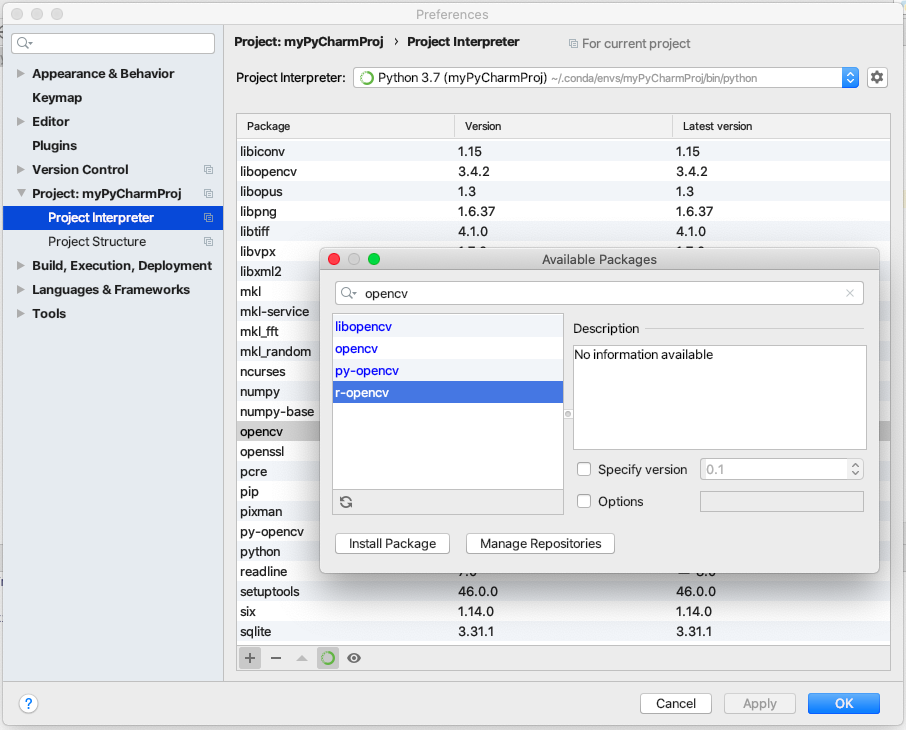Screen dimensions: 906x730
Task: Select libtiff row in package table
Action: pyautogui.click(x=563, y=231)
